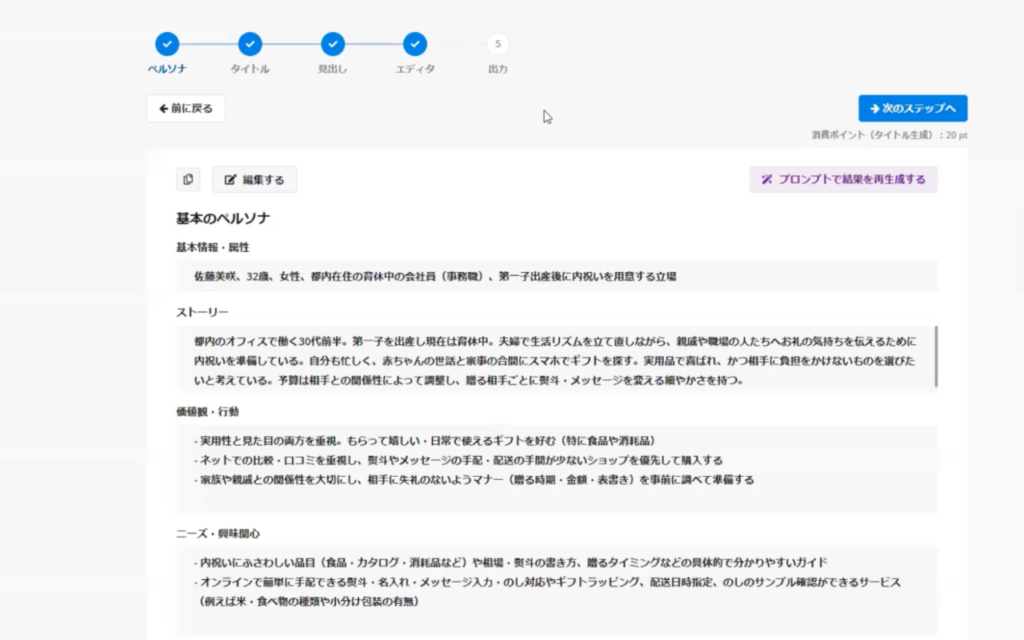Click the checkmark circle above エディタ
1024x640 pixels.
coord(415,44)
